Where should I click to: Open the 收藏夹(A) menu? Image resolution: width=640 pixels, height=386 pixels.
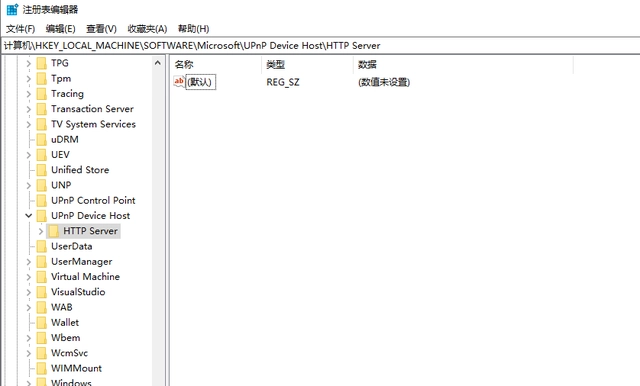147,29
